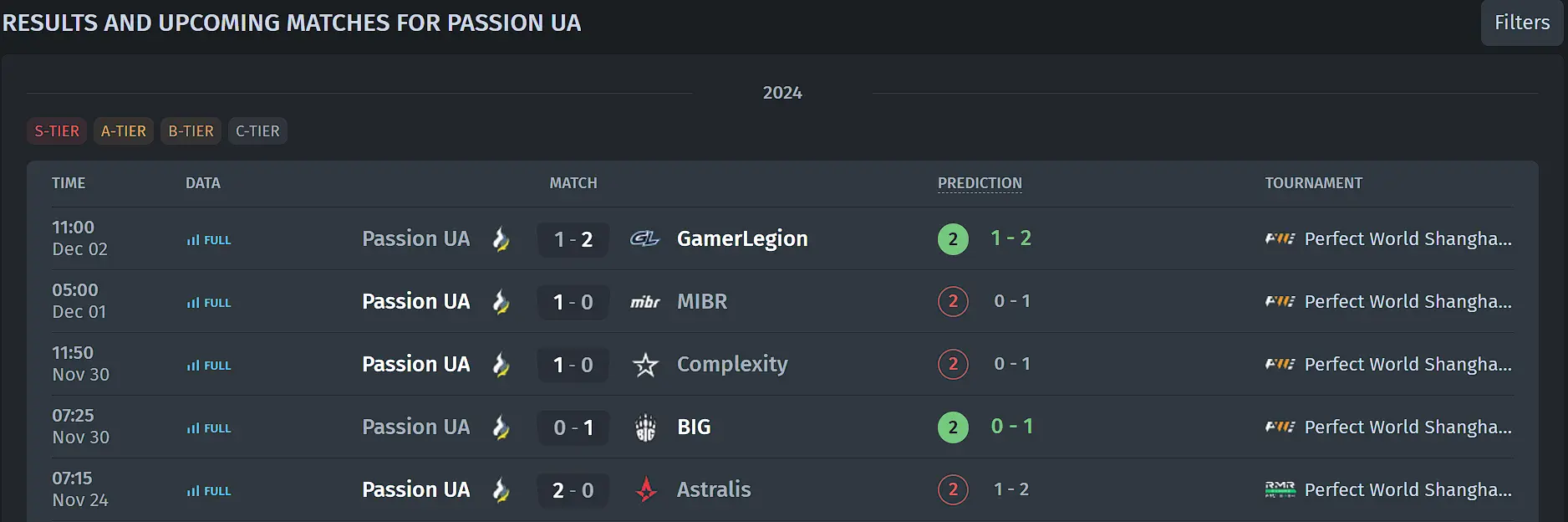Click green prediction badge in the BIG row
Image resolution: width=1568 pixels, height=522 pixels.
[953, 427]
